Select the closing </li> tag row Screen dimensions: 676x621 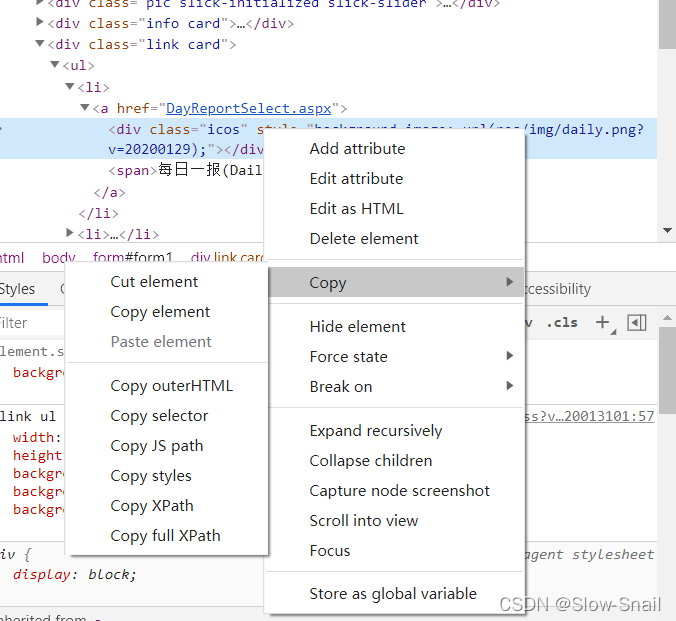98,213
